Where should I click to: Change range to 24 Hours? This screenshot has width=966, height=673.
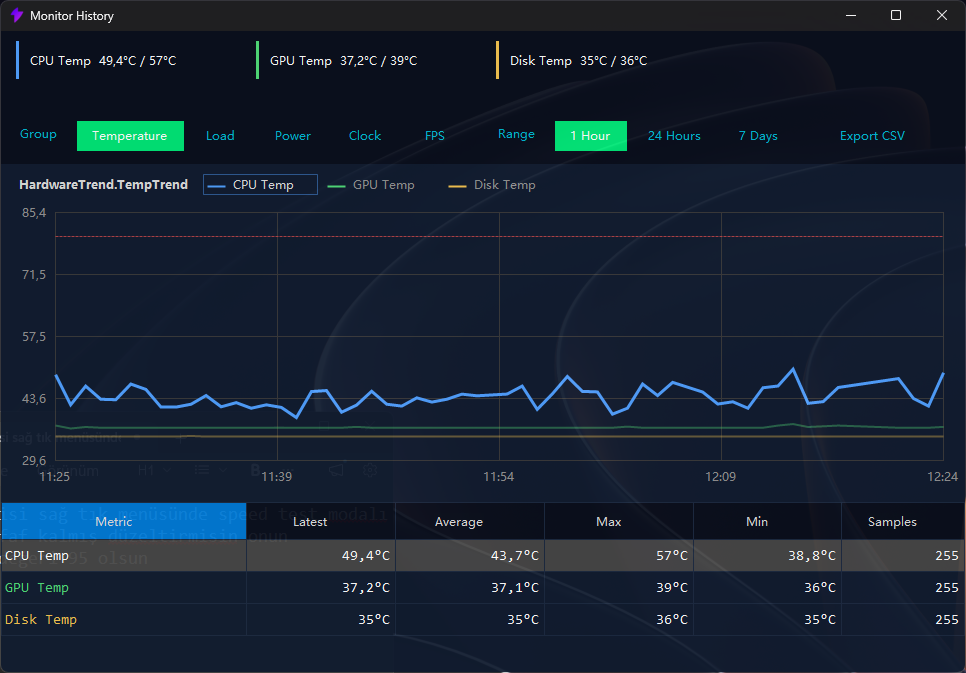(x=674, y=136)
